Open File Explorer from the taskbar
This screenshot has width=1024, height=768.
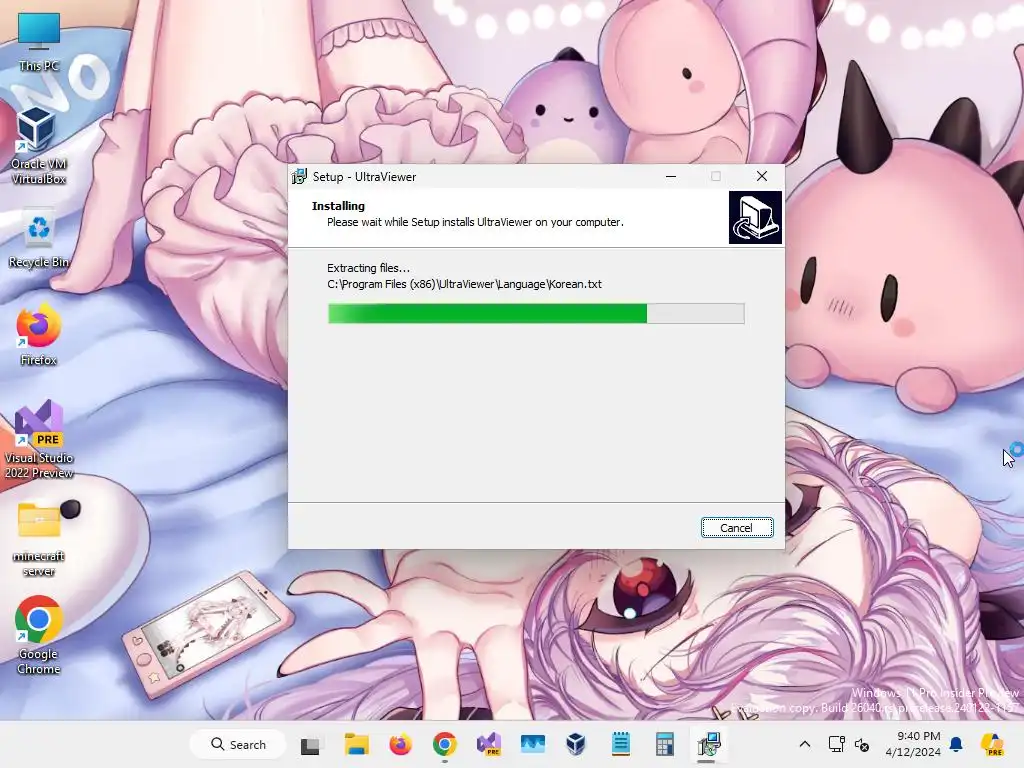(357, 744)
